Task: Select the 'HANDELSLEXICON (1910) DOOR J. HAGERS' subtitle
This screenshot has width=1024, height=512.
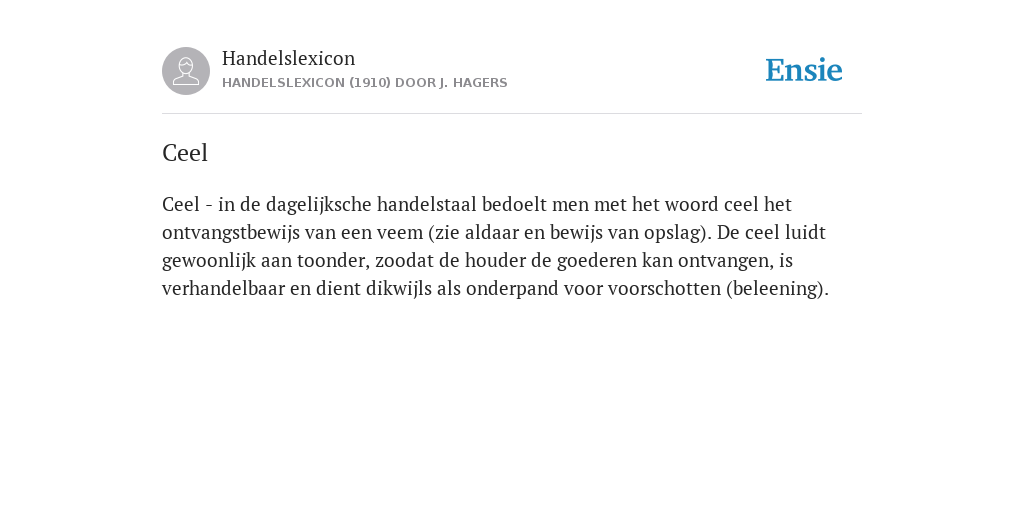Action: click(364, 83)
